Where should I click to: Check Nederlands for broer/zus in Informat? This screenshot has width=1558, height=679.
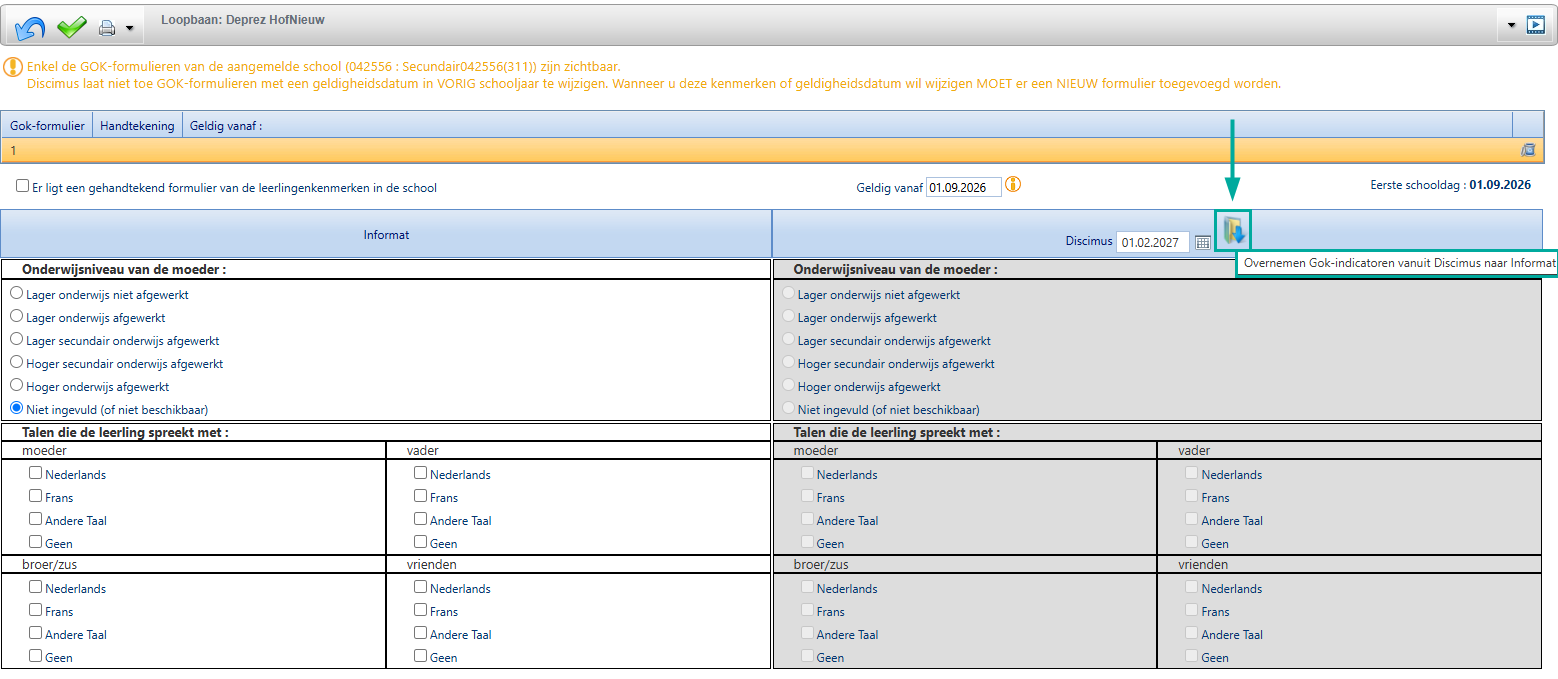pos(36,587)
